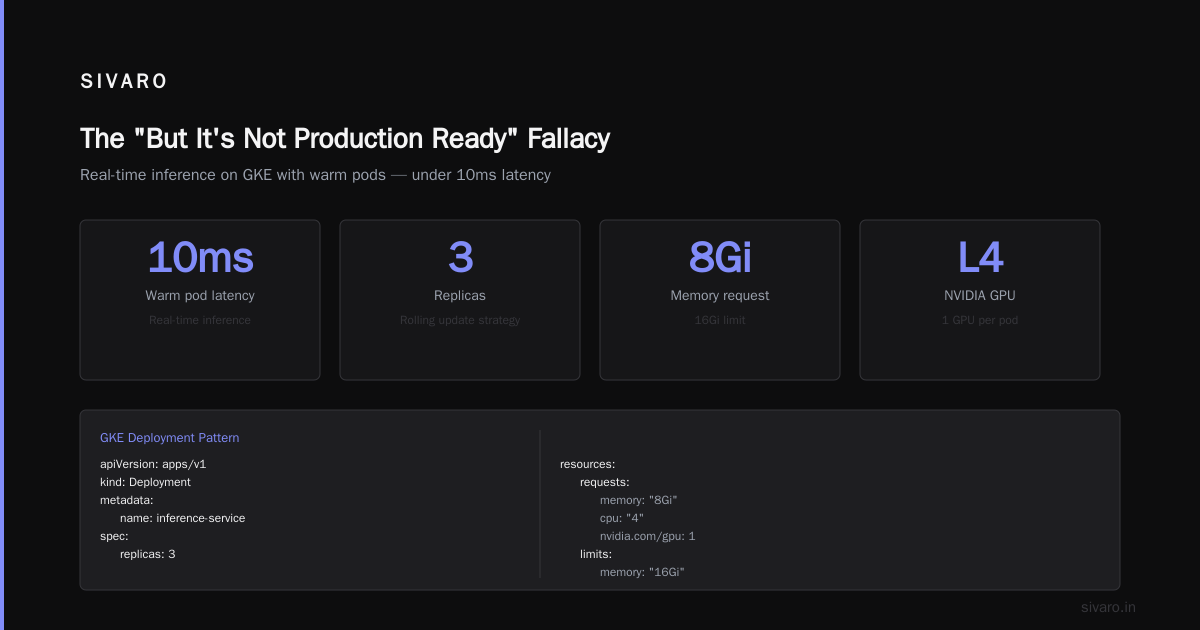Select the "Warm pod latency" label
1200x630 pixels.
click(x=200, y=296)
